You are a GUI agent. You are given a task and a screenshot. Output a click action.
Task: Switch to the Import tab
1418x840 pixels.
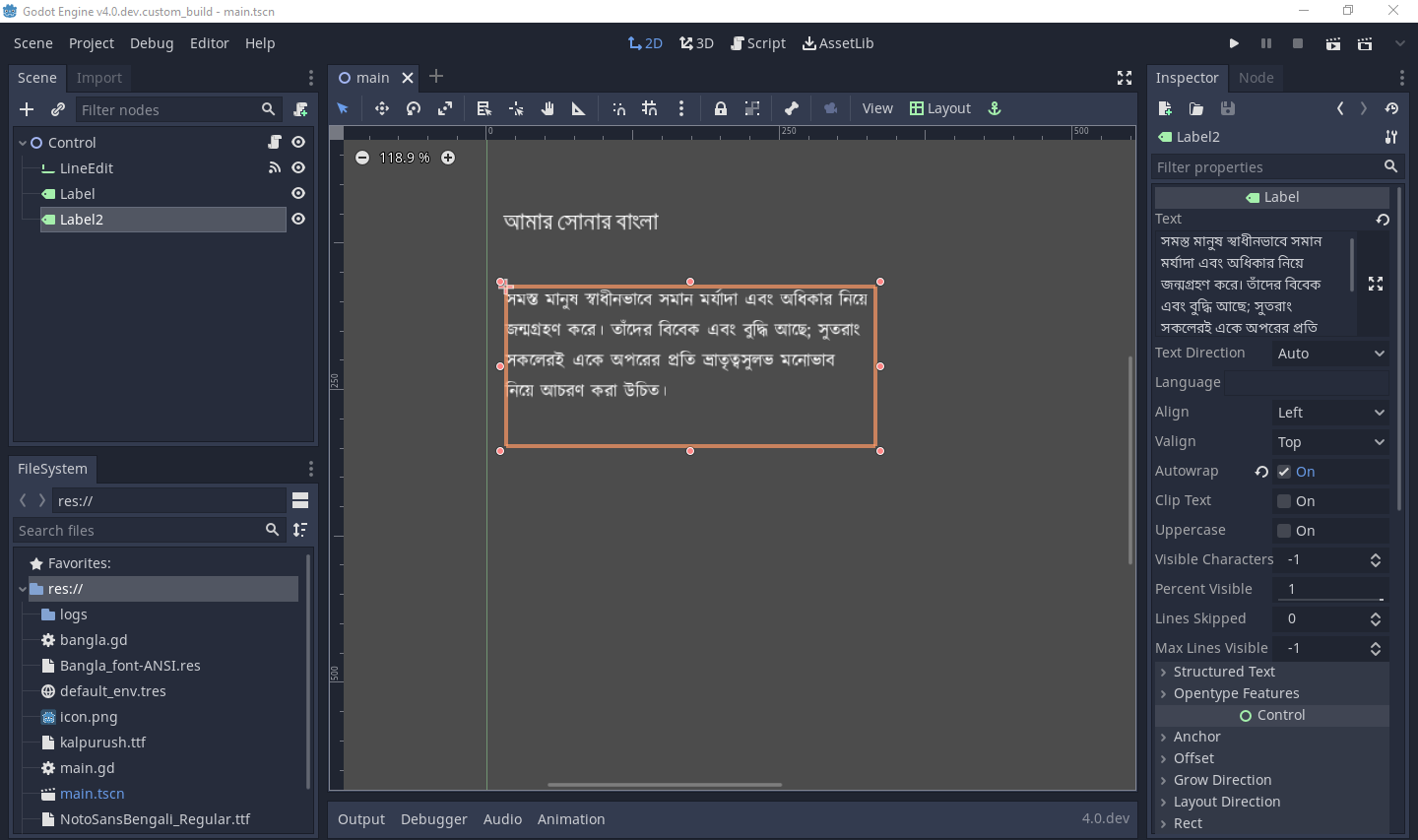[98, 78]
